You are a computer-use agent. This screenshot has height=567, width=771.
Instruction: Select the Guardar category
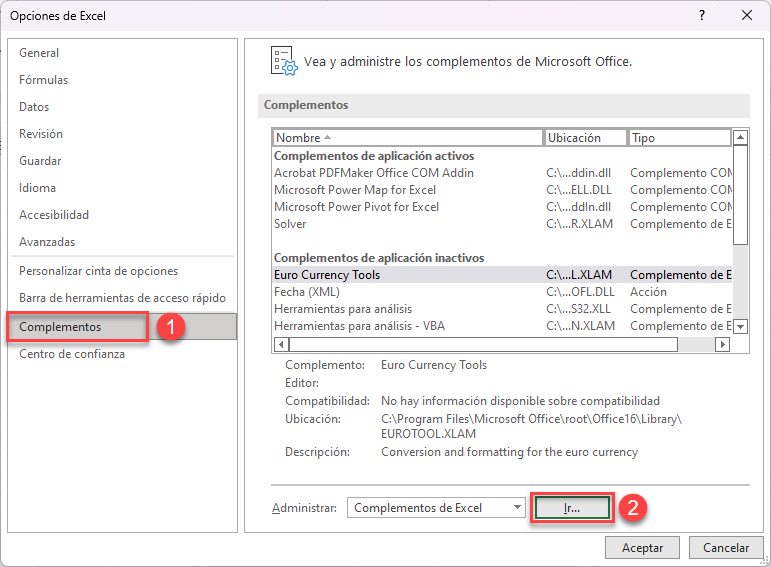pos(40,161)
